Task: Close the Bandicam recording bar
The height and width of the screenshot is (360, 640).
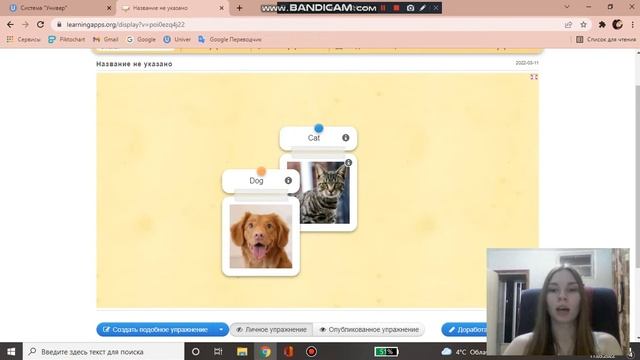Action: click(x=436, y=8)
